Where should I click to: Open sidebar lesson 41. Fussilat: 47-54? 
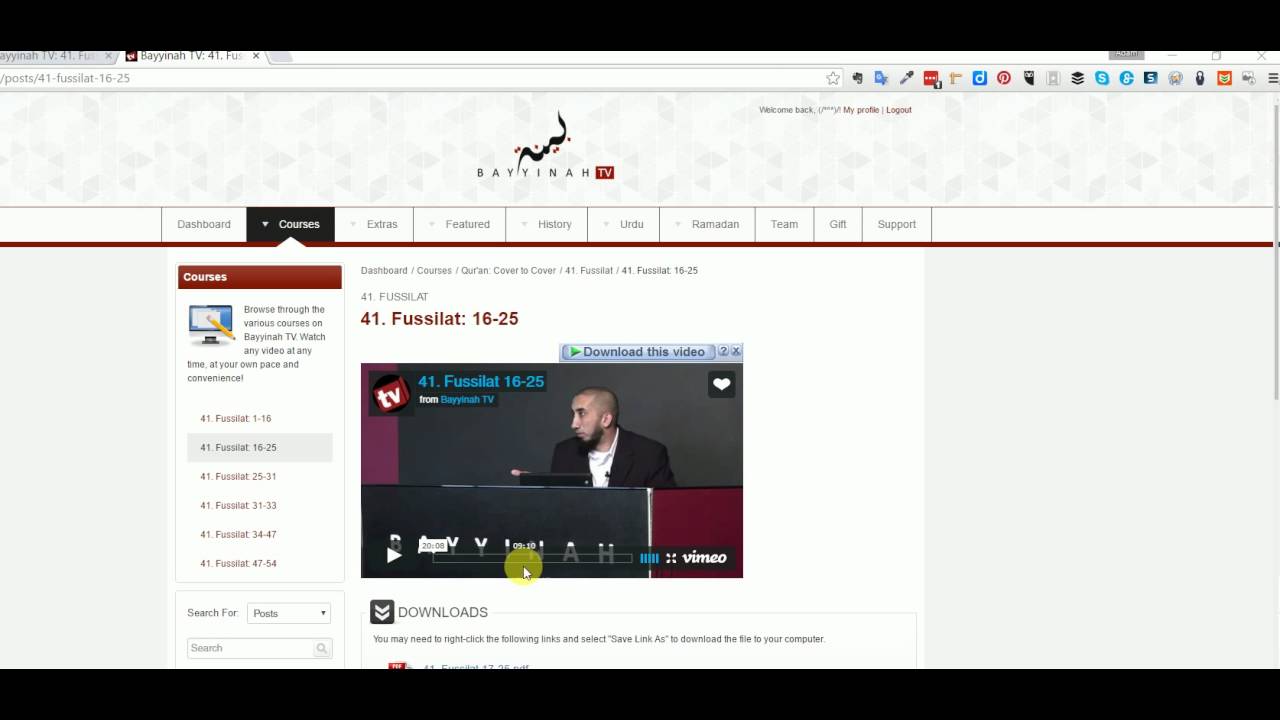(x=238, y=564)
